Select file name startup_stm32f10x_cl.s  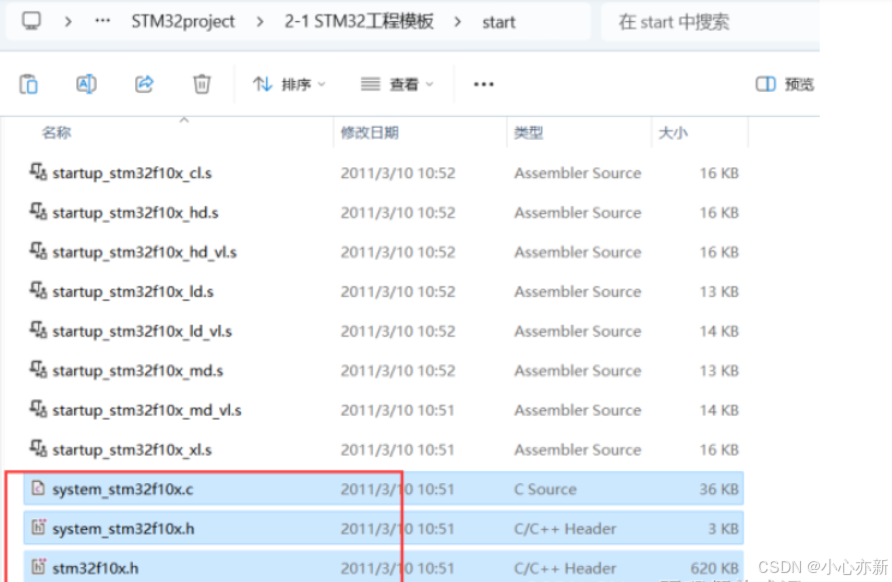coord(132,173)
